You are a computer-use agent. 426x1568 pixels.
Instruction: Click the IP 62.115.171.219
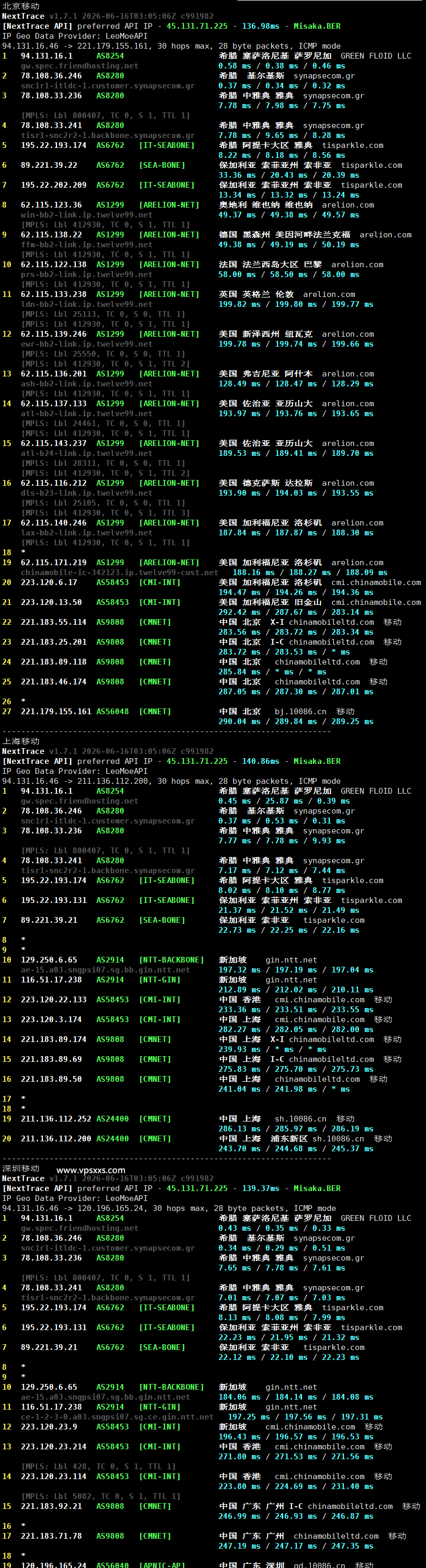point(53,563)
